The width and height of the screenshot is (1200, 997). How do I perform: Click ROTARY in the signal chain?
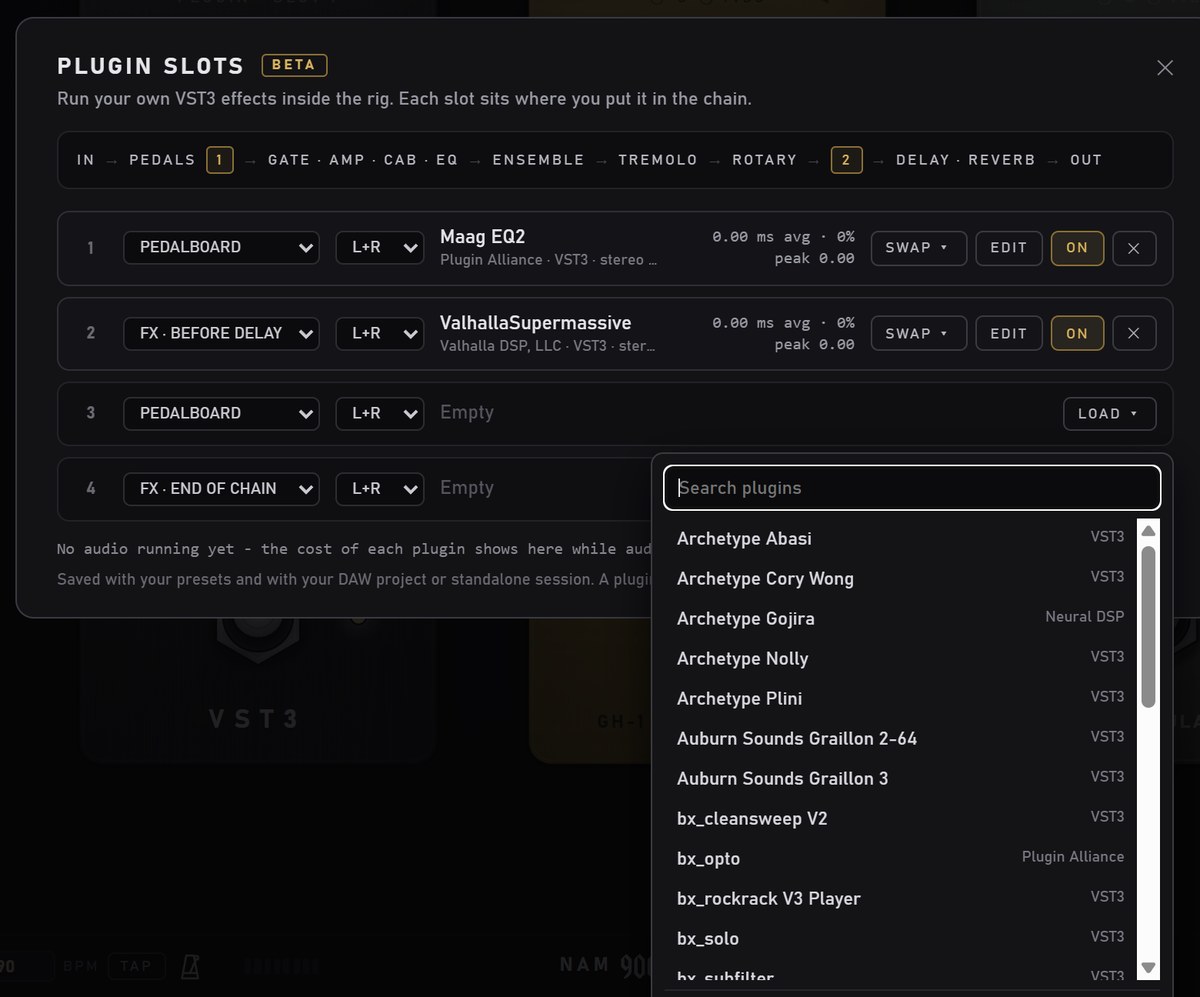pos(765,160)
